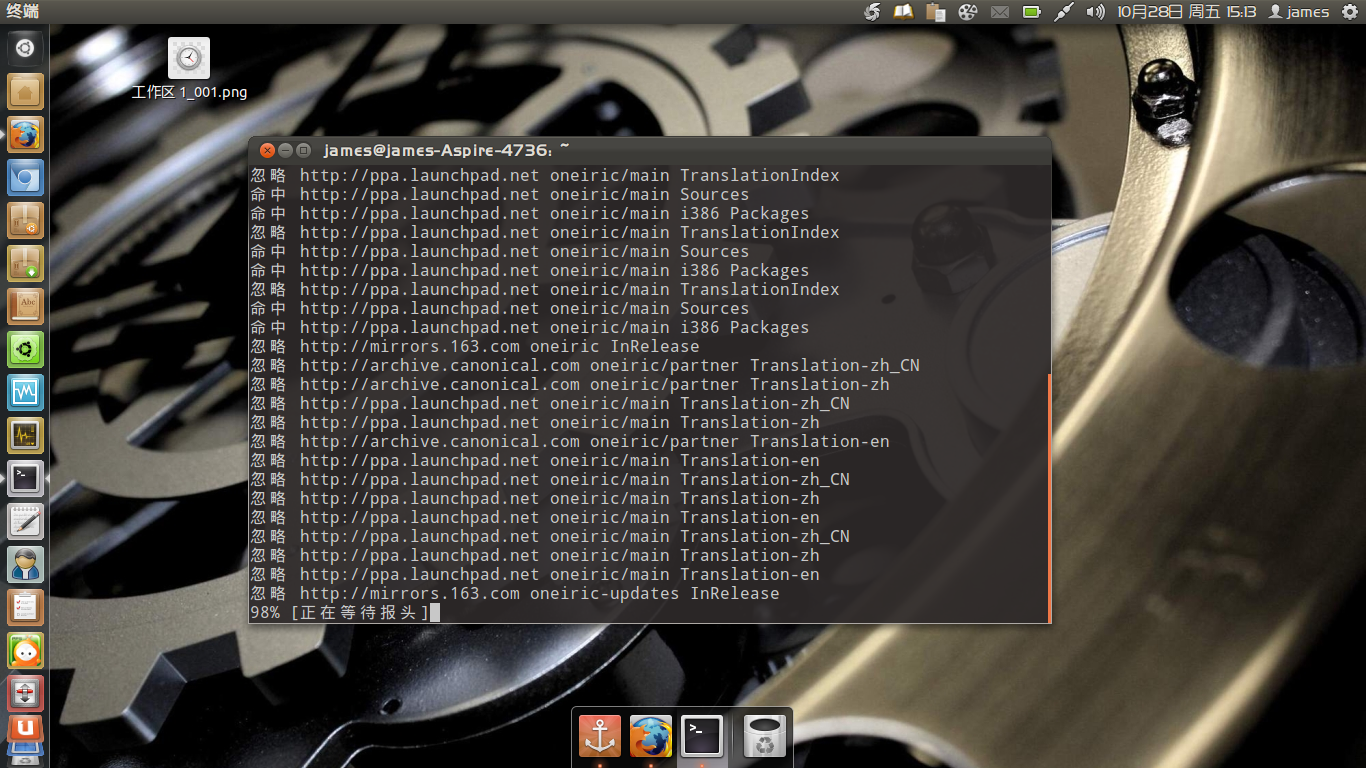
Task: Open package installer box with green arrow
Action: coord(25,263)
